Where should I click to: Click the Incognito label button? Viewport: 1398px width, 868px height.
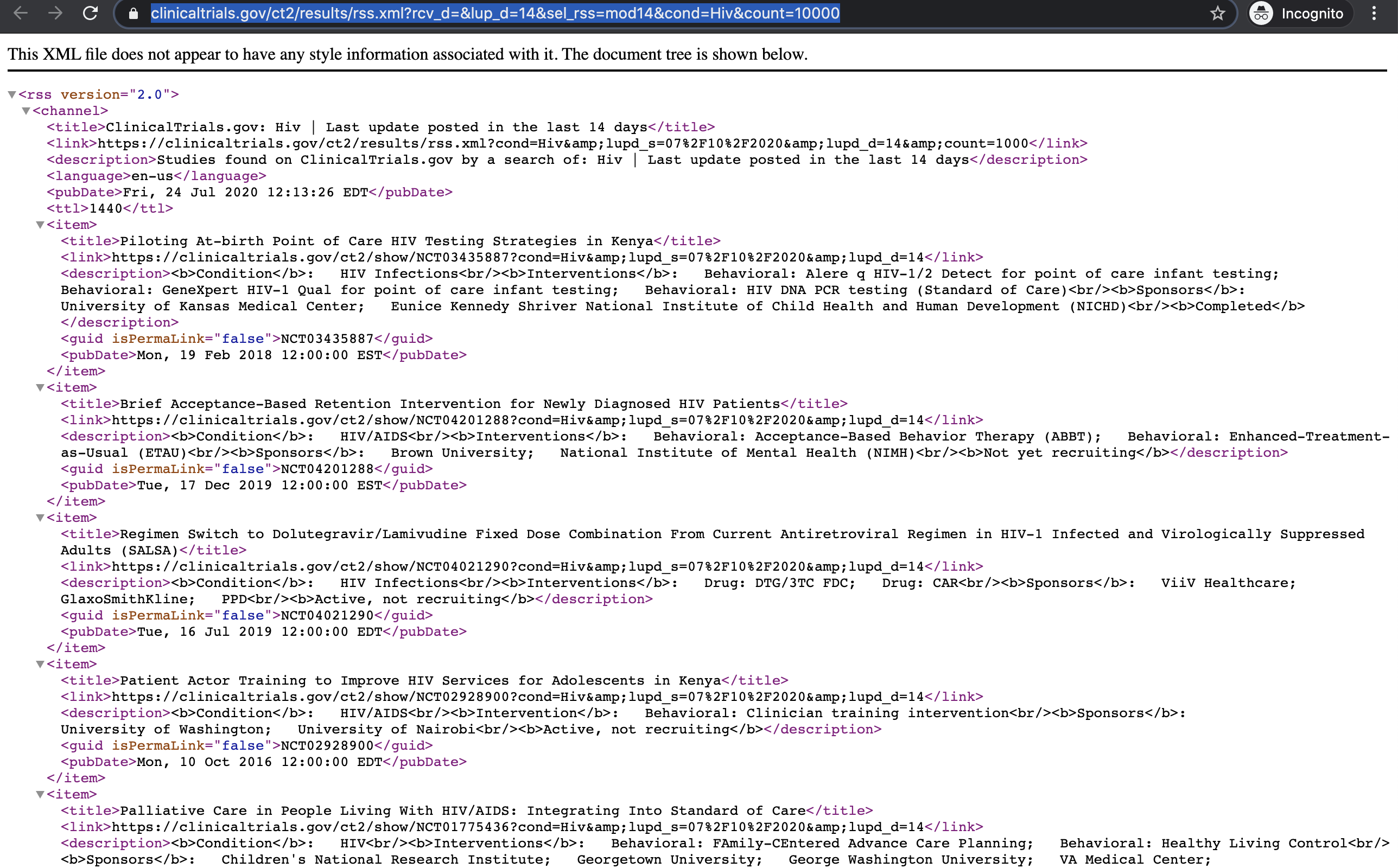[x=1312, y=14]
